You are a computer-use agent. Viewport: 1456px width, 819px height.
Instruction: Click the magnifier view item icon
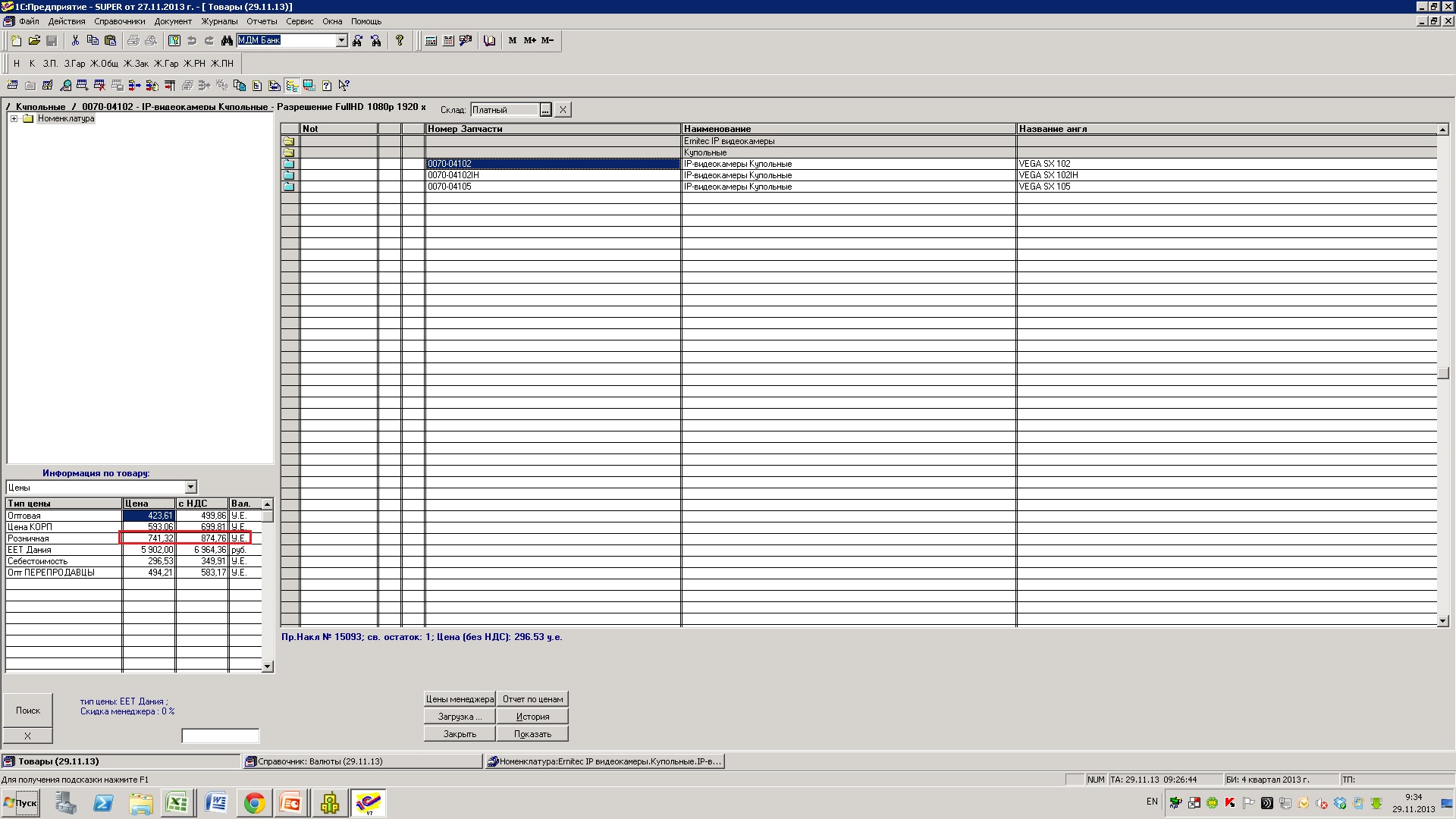click(66, 86)
